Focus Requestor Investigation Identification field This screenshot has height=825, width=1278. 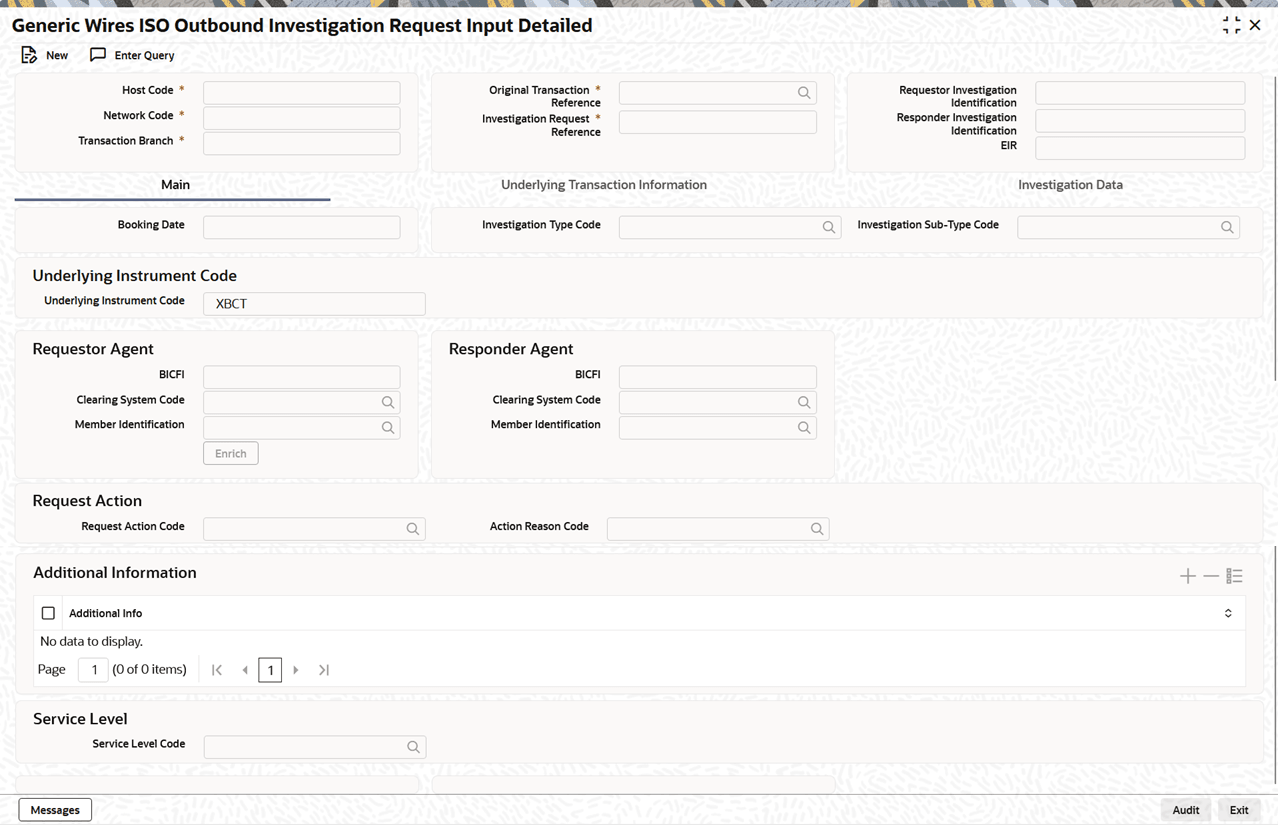1140,93
